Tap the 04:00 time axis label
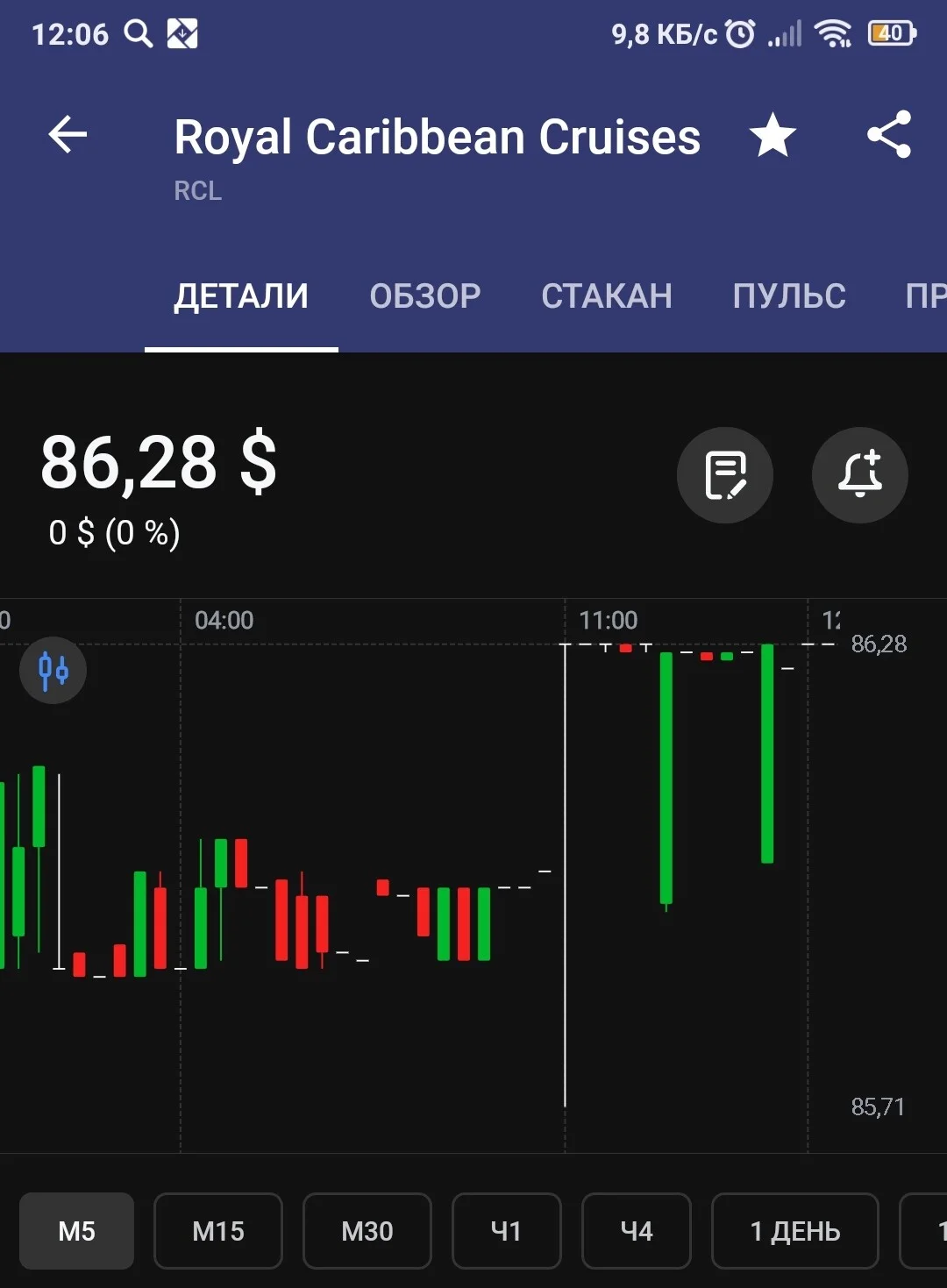 point(224,620)
